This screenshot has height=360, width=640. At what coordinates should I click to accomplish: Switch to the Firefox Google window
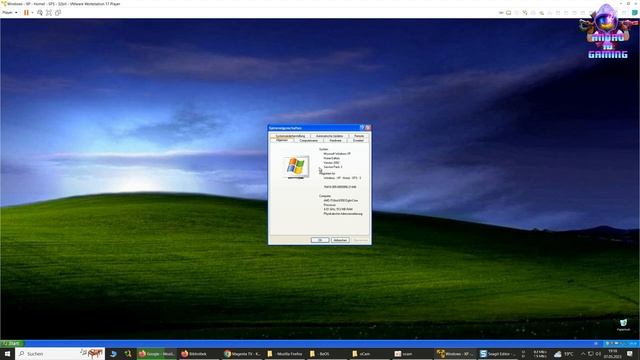point(157,353)
